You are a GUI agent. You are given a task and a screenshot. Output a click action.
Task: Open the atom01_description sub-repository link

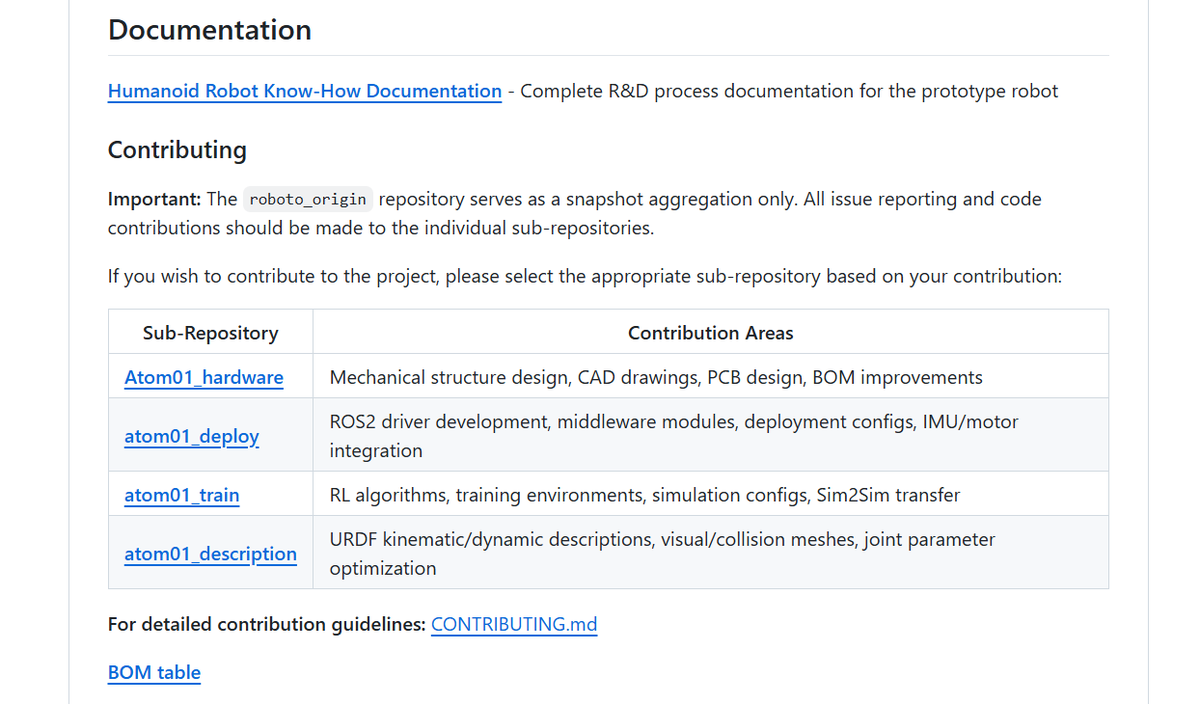click(210, 553)
